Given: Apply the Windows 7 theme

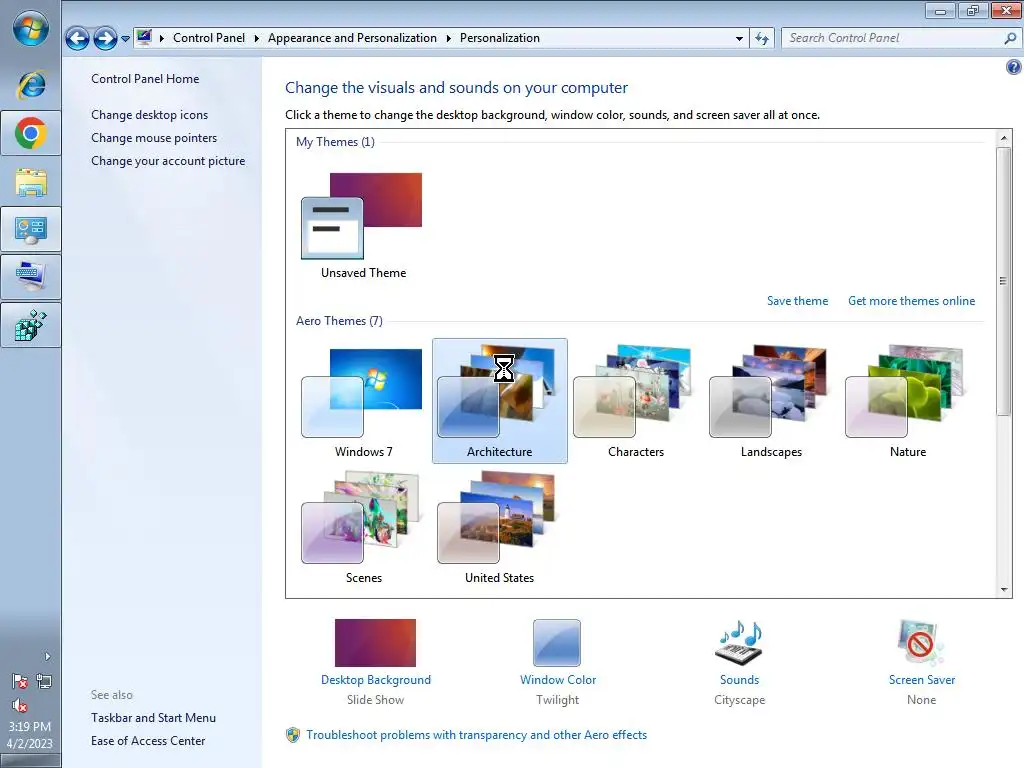Looking at the screenshot, I should tap(363, 401).
